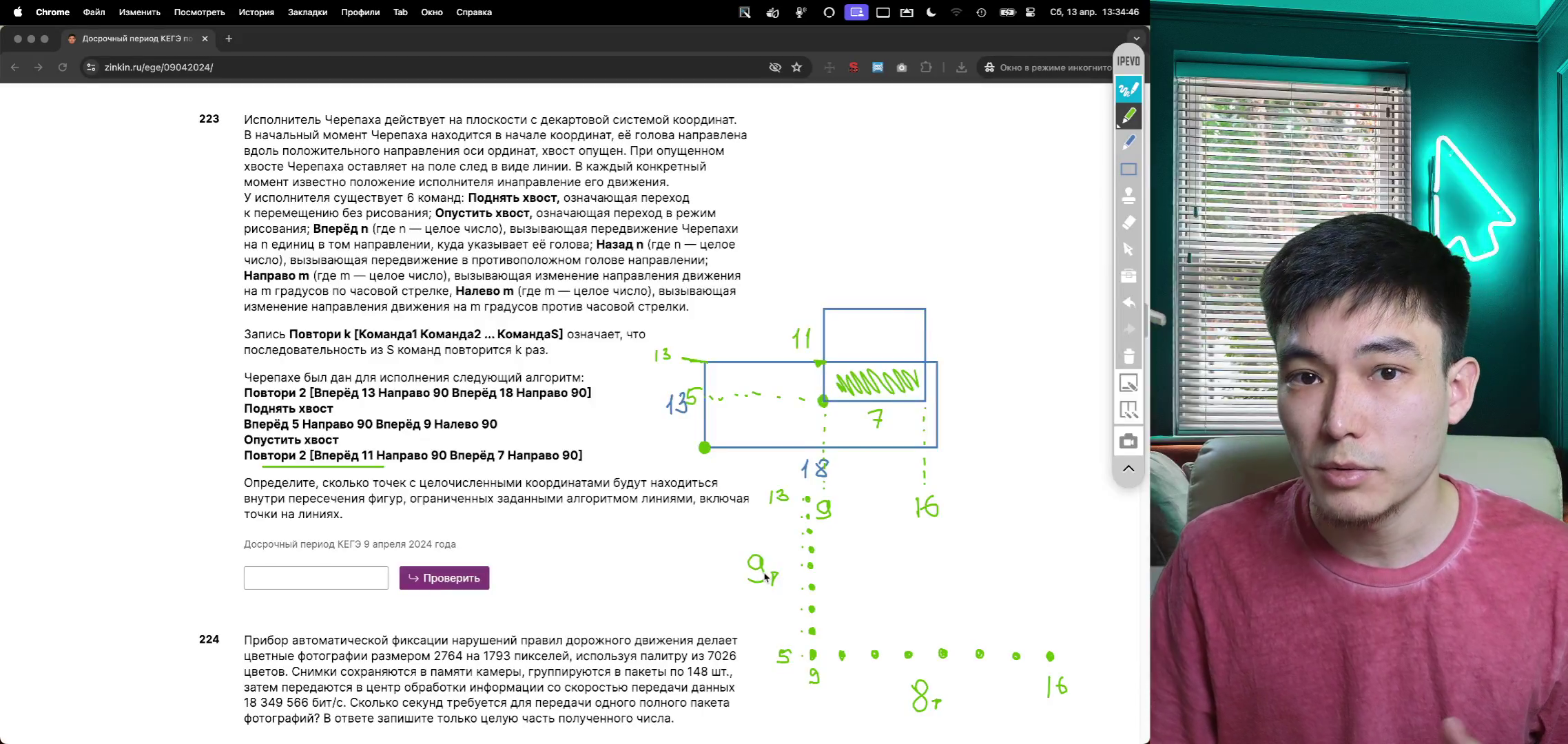
Task: Undo last annotation stroke
Action: pyautogui.click(x=1128, y=303)
